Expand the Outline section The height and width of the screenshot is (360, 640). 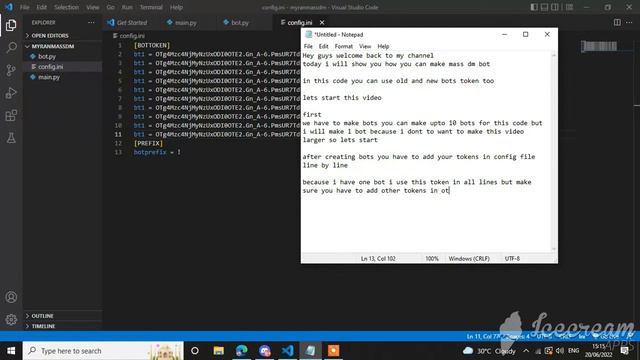[62, 316]
